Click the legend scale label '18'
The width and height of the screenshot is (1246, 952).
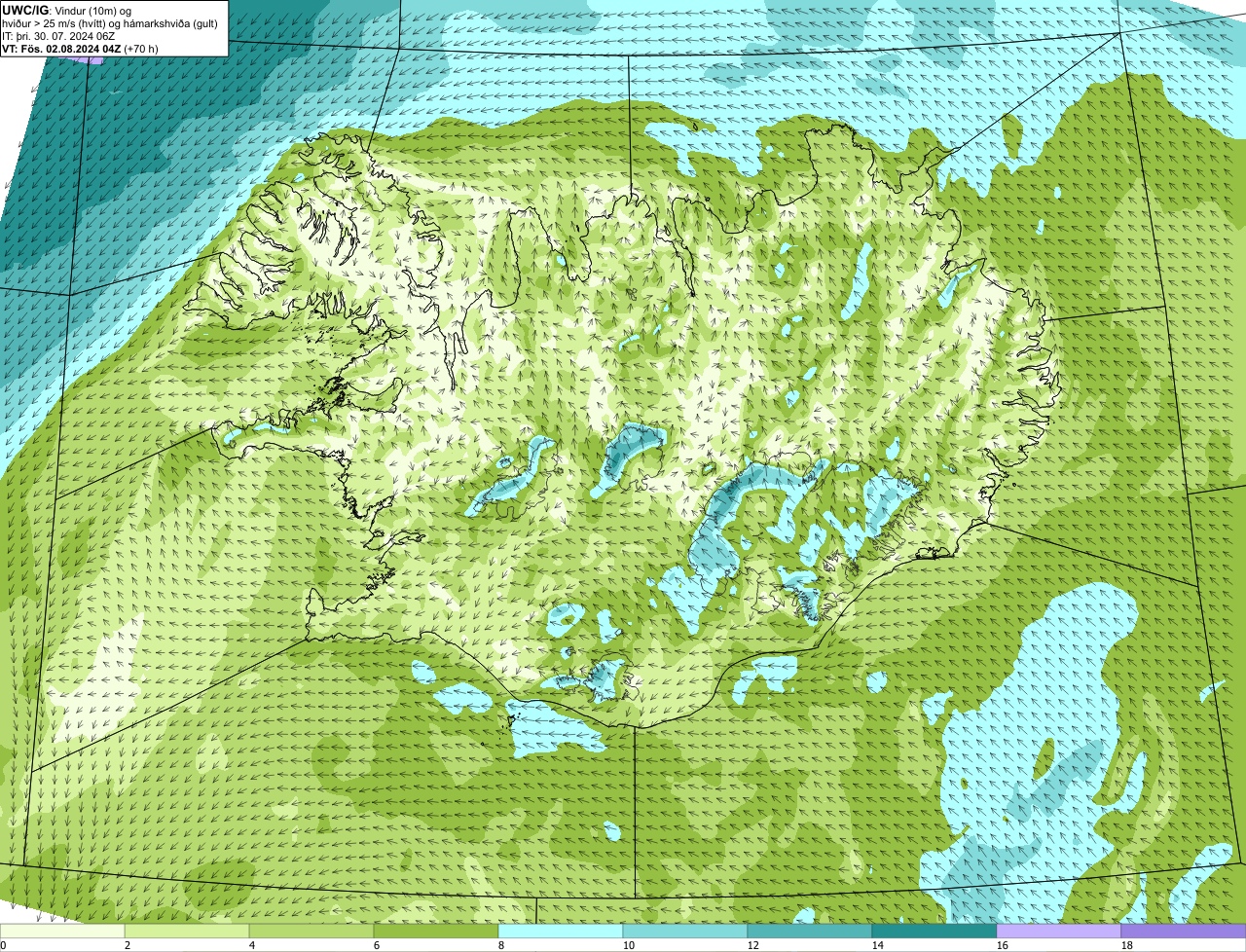1127,945
